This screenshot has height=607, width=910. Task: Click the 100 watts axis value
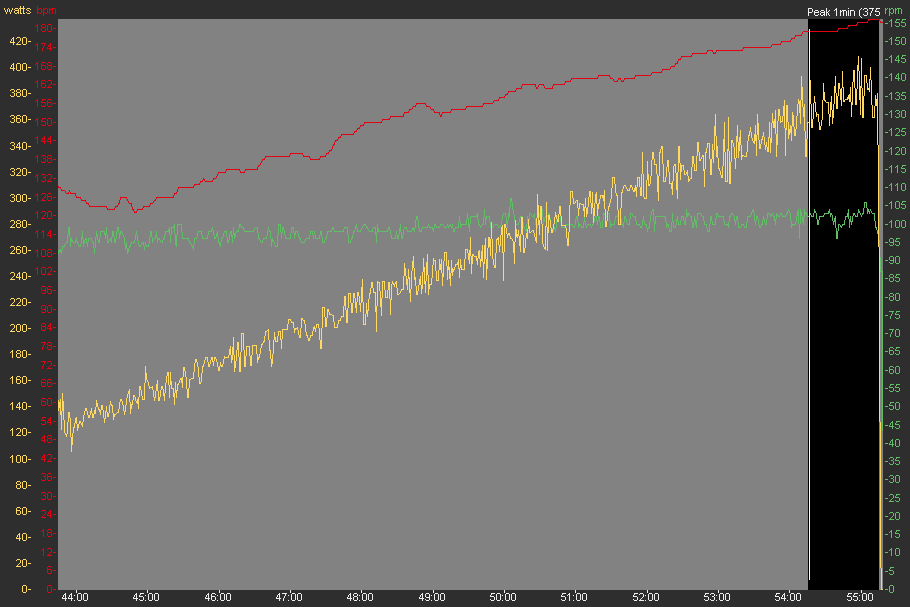(x=18, y=459)
